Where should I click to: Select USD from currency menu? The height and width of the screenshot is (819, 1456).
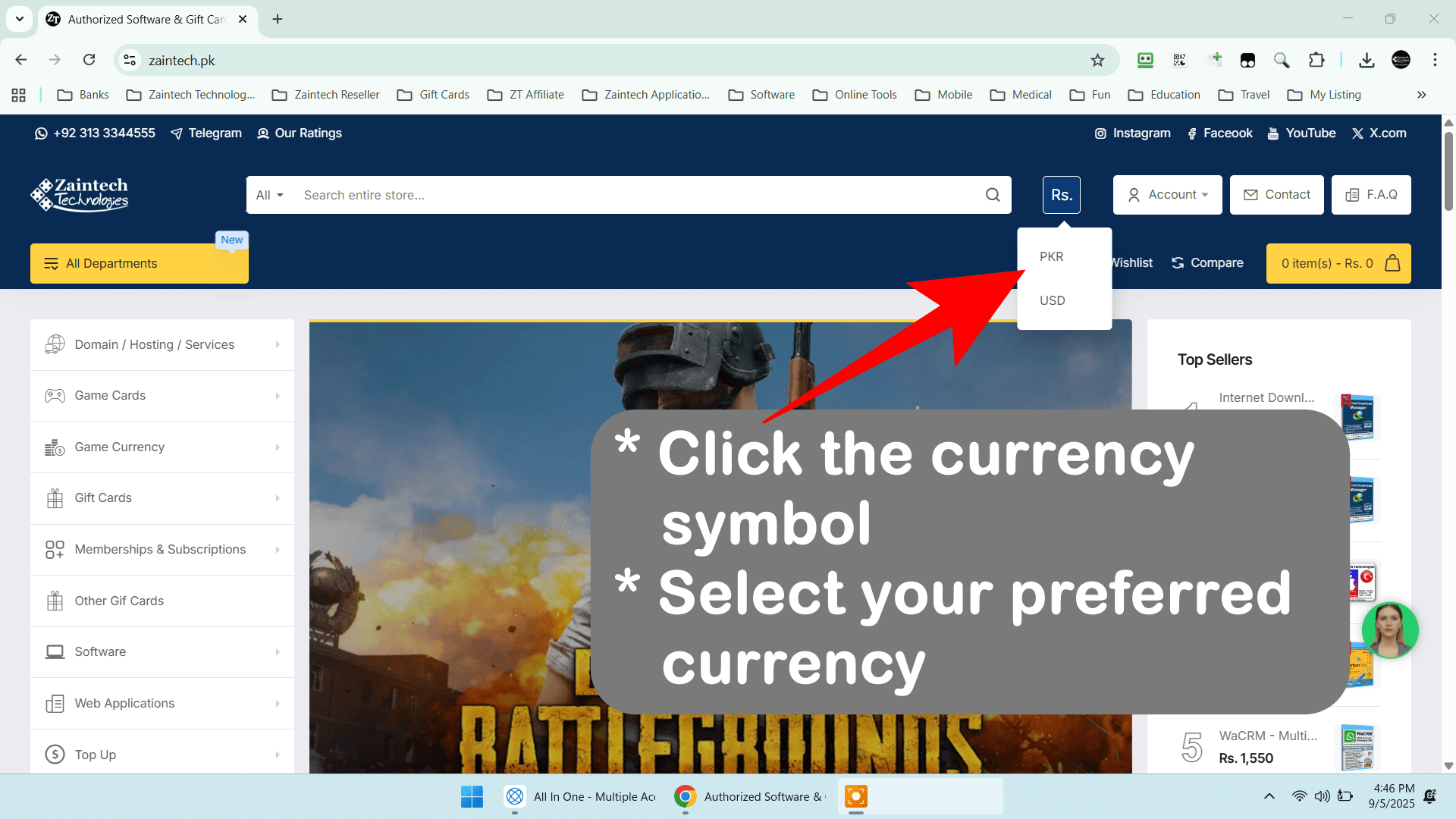pos(1053,301)
